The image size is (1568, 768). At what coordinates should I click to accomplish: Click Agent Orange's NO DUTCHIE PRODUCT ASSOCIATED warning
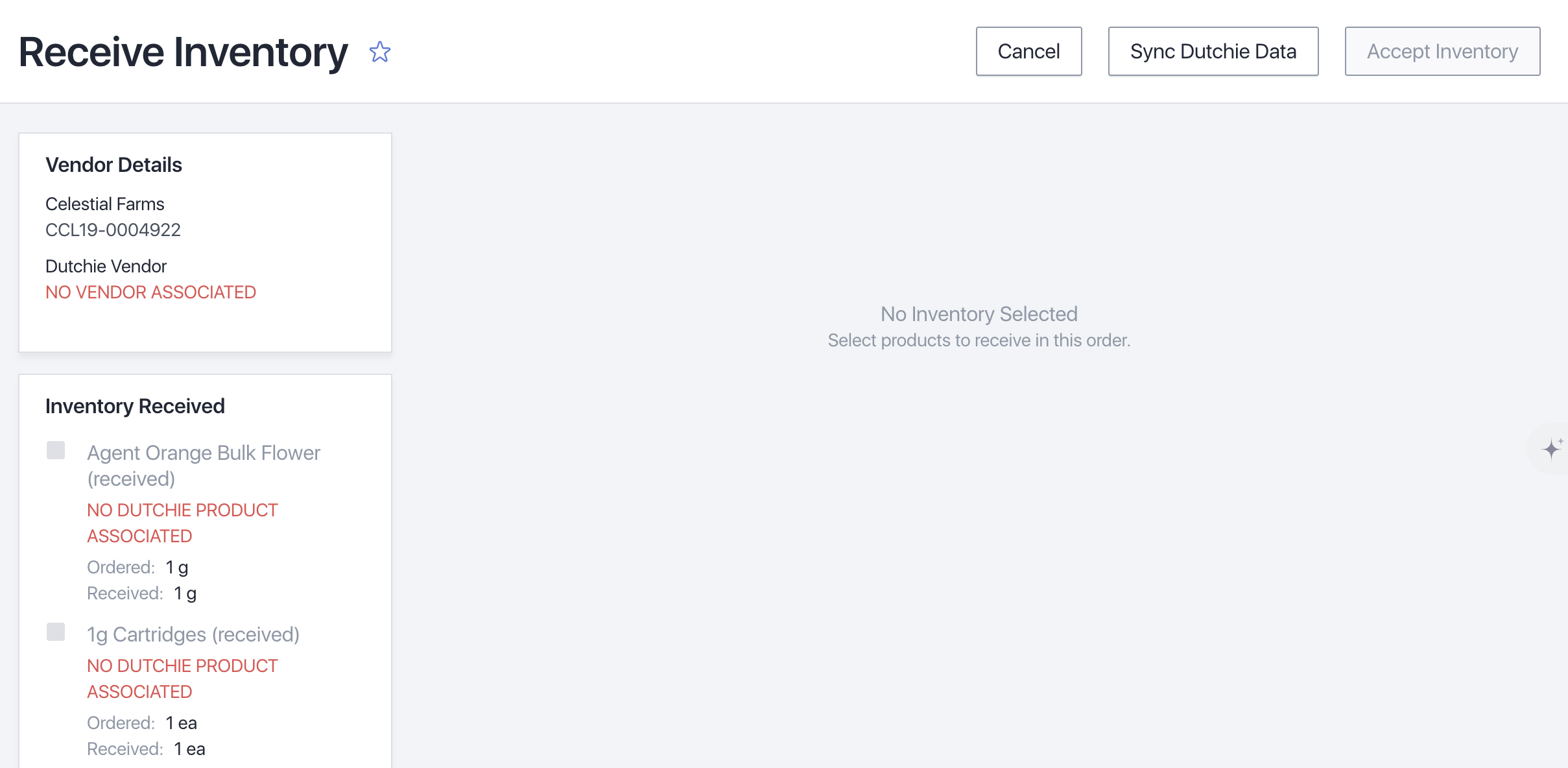182,523
